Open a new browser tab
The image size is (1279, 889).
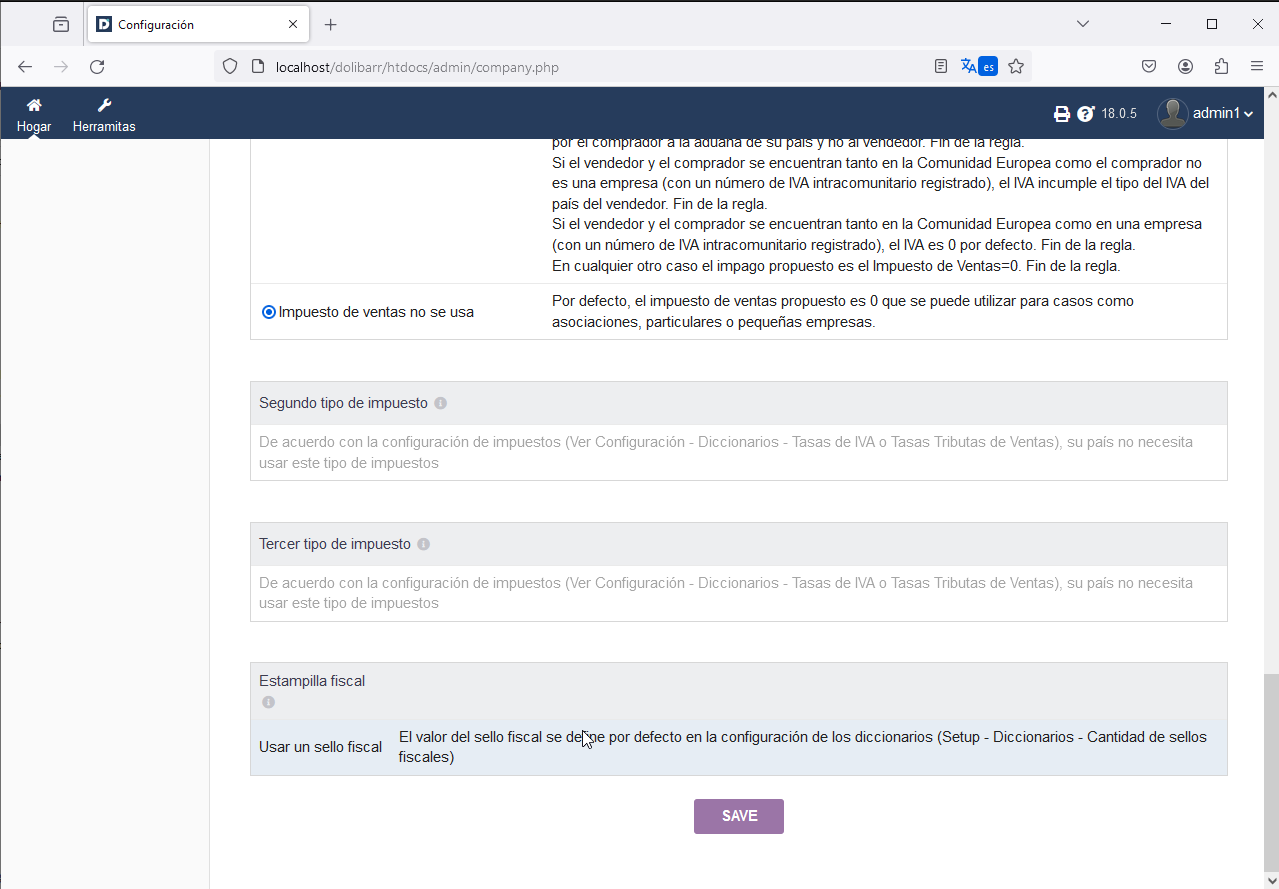[331, 24]
